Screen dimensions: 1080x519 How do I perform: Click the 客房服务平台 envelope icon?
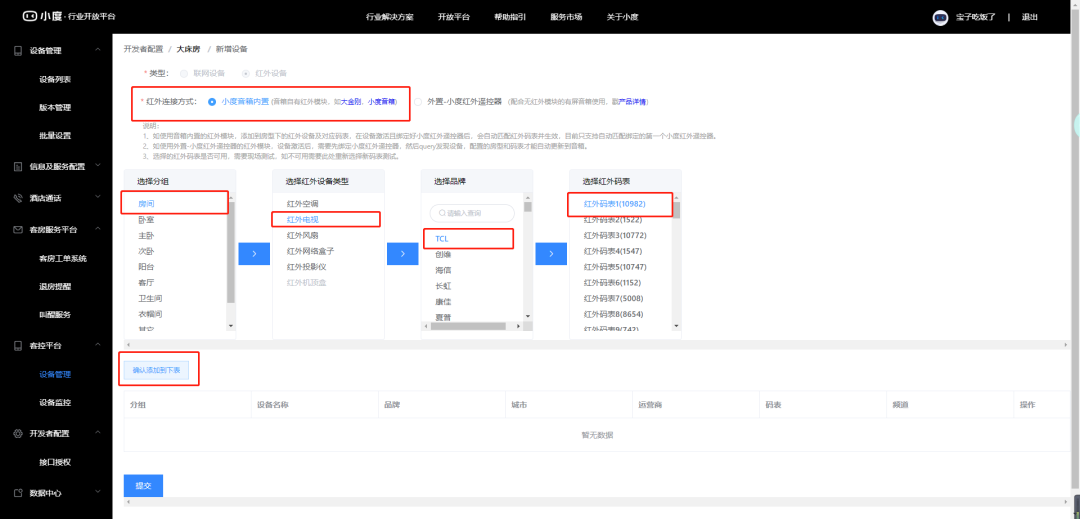click(x=18, y=230)
